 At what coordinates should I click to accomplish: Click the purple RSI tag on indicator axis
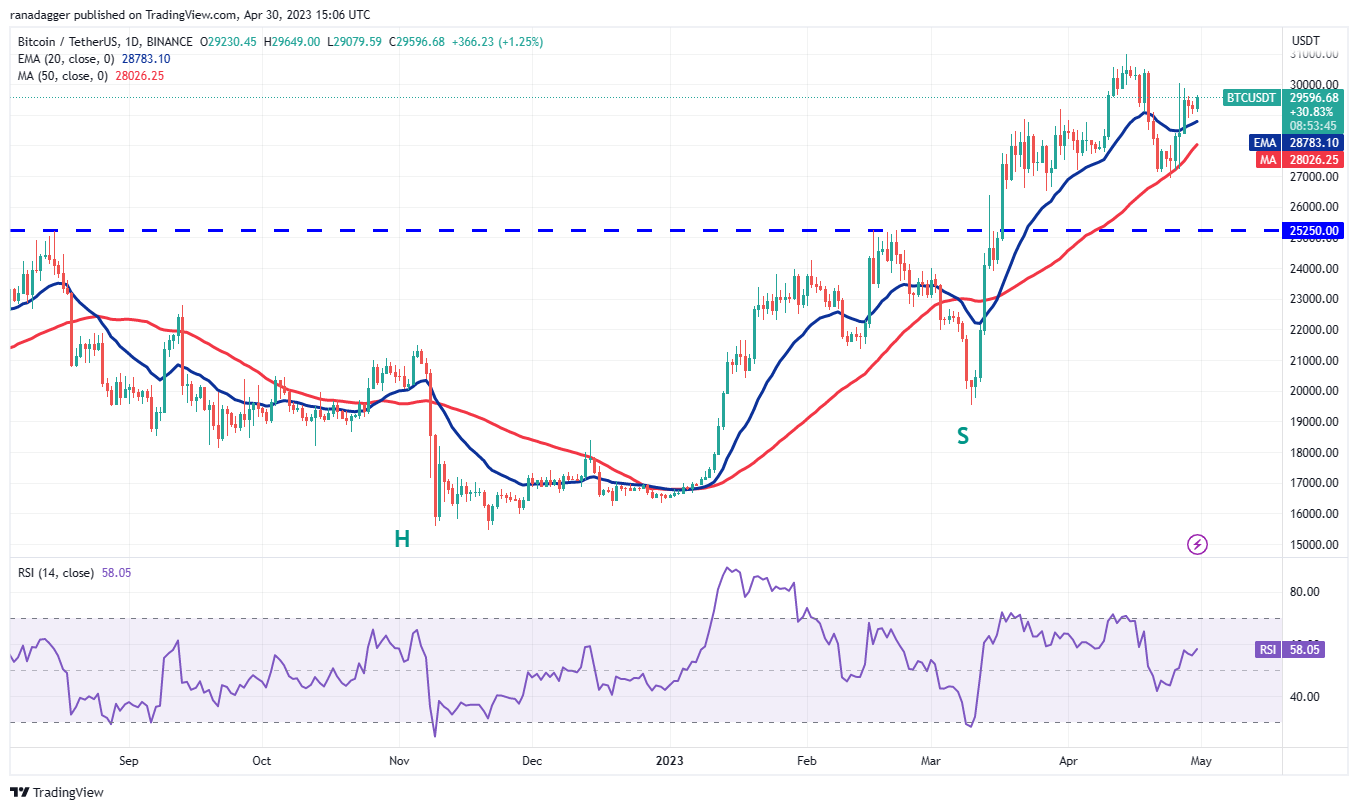[x=1267, y=650]
